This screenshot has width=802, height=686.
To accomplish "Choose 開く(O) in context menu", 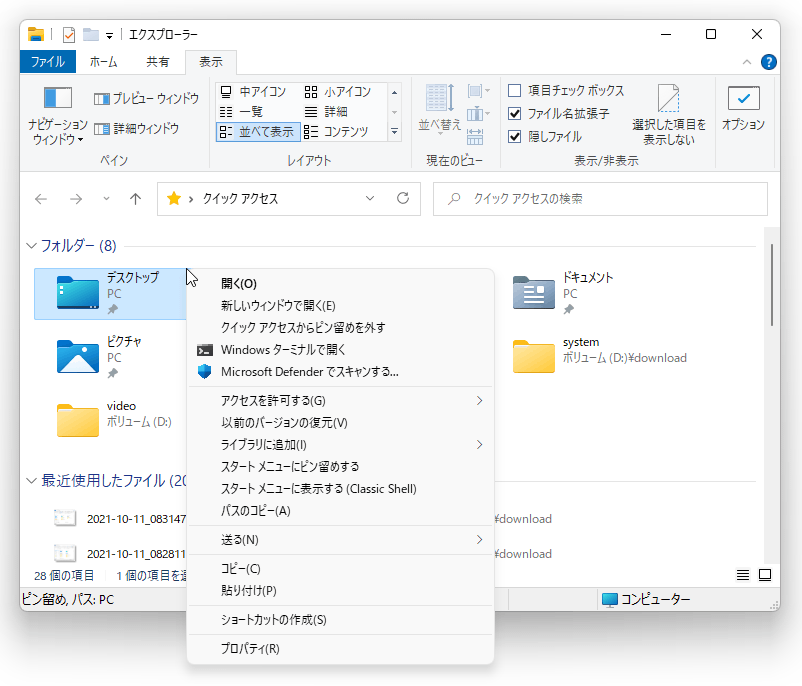I will 340,283.
